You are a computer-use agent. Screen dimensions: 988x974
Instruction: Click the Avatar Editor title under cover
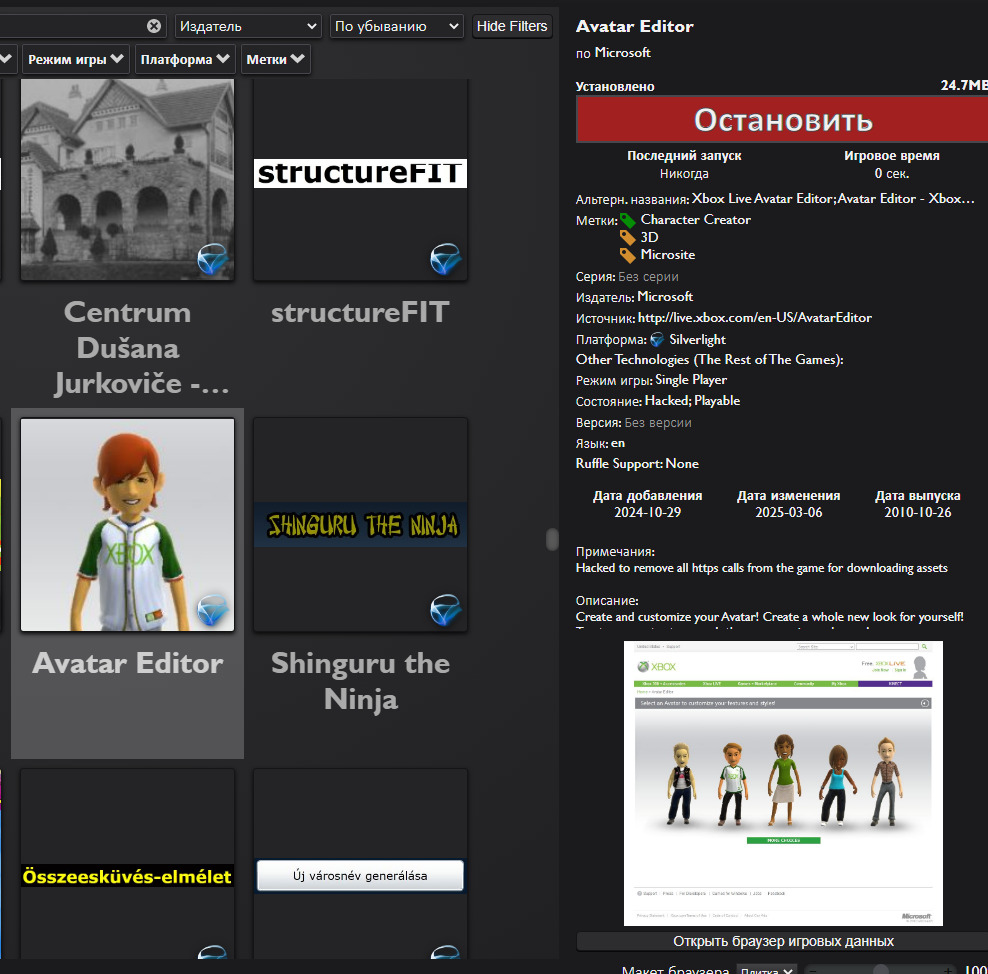tap(127, 663)
